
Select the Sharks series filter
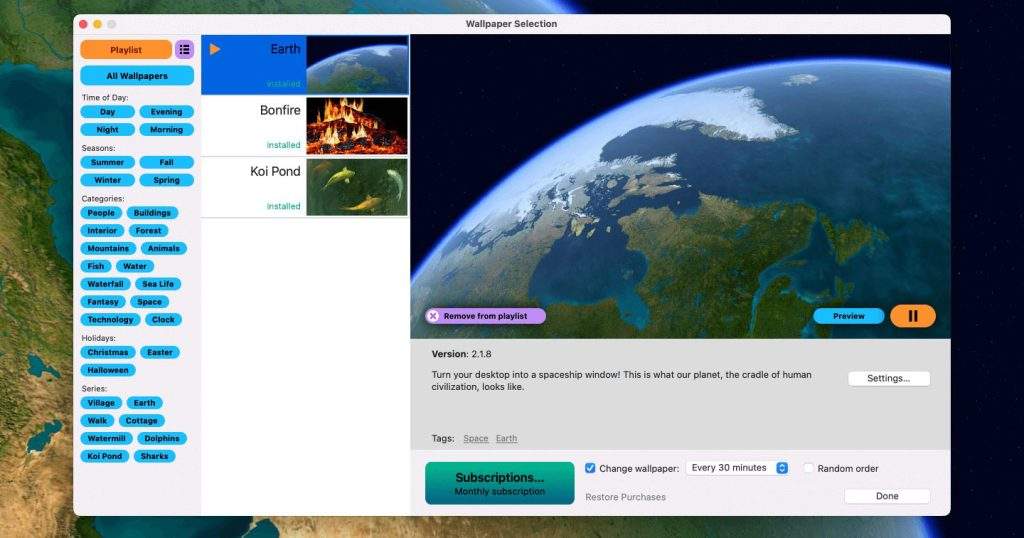pyautogui.click(x=154, y=456)
